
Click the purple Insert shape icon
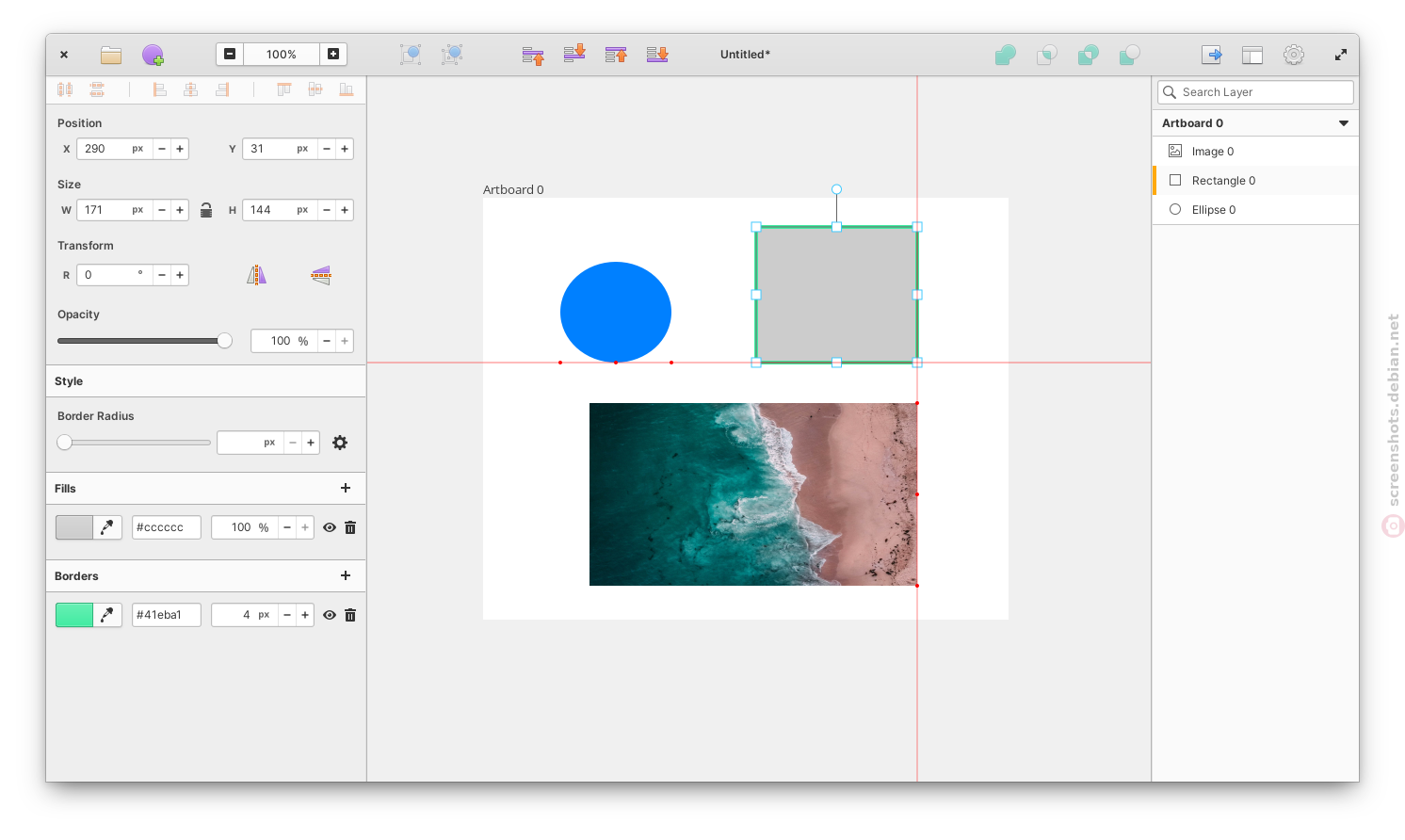(x=153, y=55)
